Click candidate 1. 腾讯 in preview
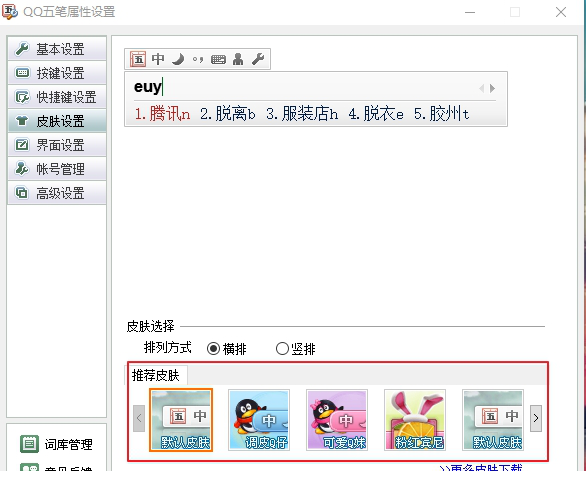Viewport: 586px width, 489px height. (163, 114)
